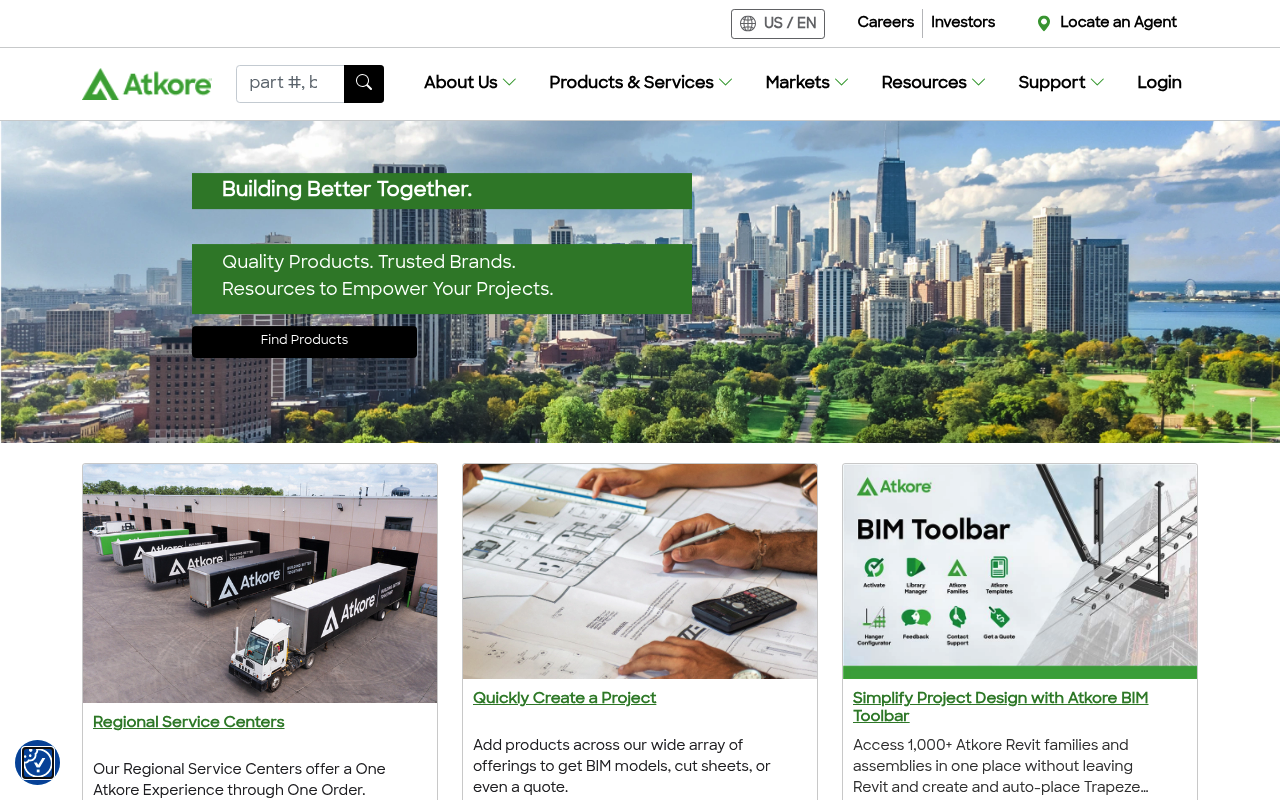This screenshot has width=1280, height=800.
Task: Go to Careers
Action: pyautogui.click(x=886, y=23)
